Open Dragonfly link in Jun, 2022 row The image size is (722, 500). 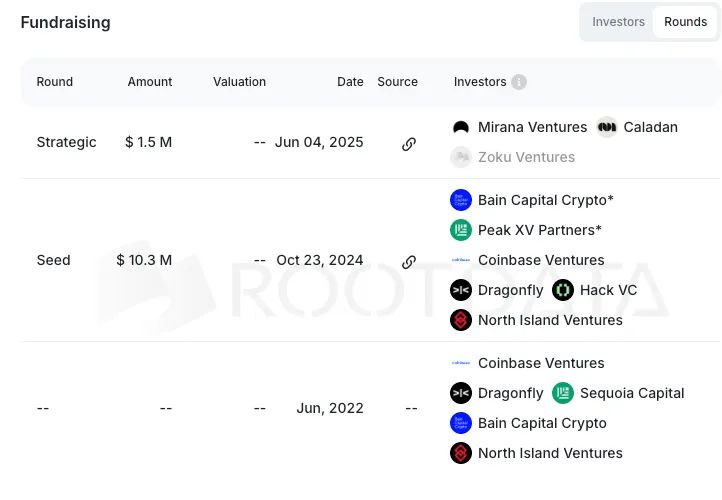coord(511,393)
